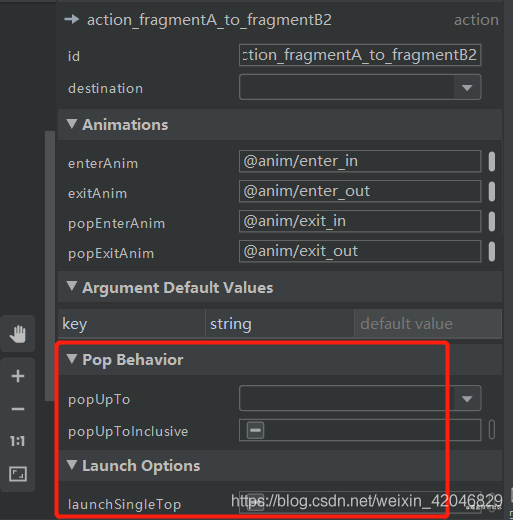Open the resource picker for exitAnim

[x=492, y=192]
